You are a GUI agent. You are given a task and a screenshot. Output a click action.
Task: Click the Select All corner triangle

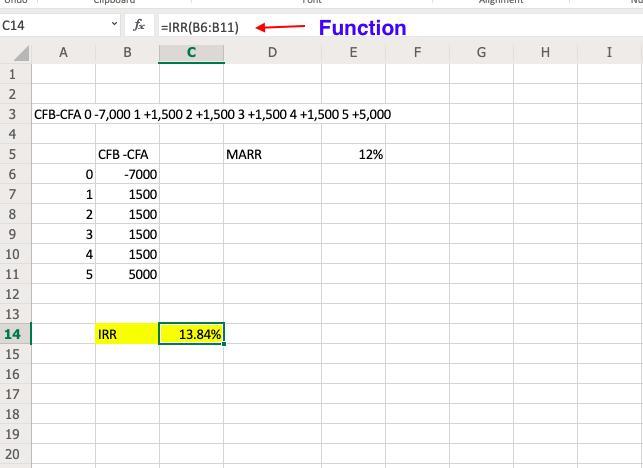click(x=19, y=53)
